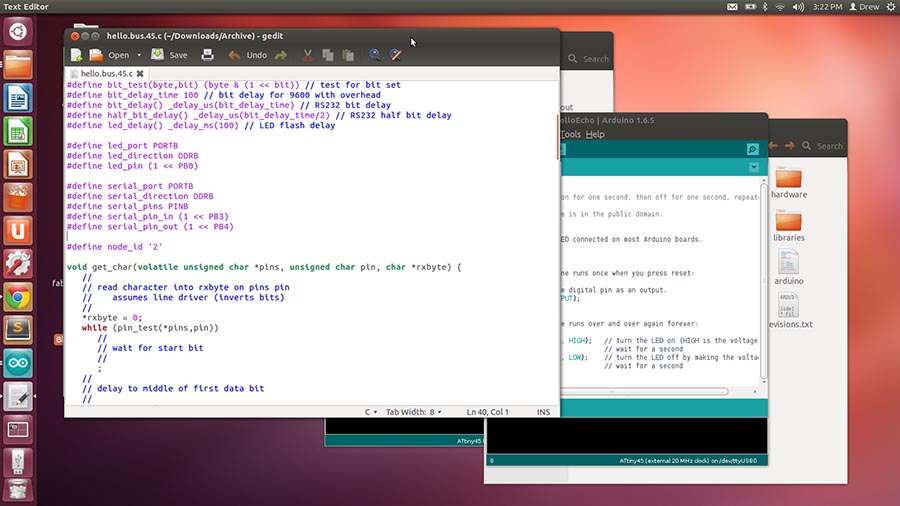Screen dimensions: 900x506
Task: Open the C language syntax dropdown
Action: tap(371, 412)
